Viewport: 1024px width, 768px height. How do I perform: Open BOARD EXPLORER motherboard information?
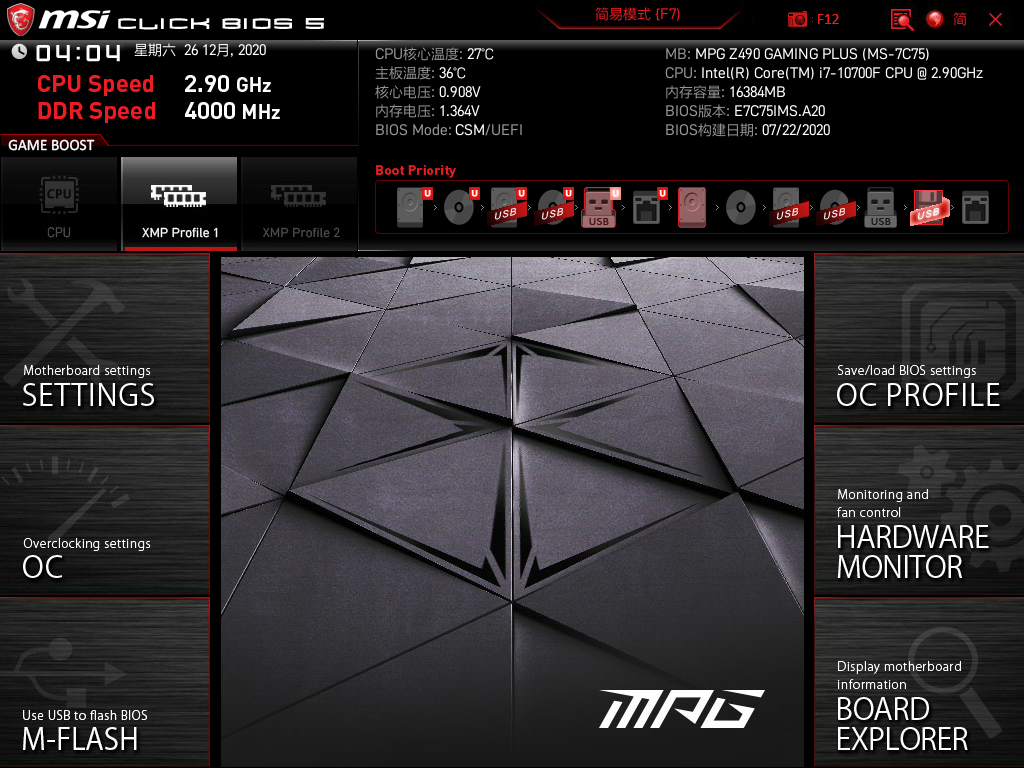click(918, 684)
